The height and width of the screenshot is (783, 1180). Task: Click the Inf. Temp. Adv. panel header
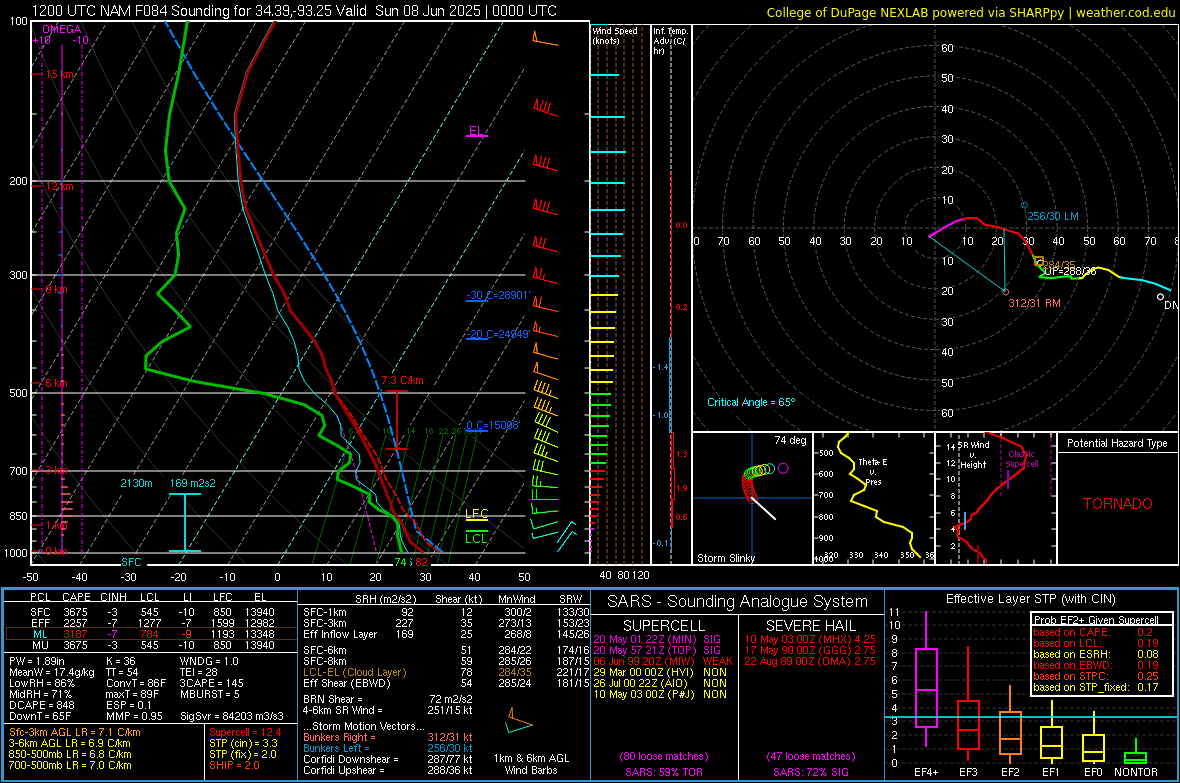[670, 41]
